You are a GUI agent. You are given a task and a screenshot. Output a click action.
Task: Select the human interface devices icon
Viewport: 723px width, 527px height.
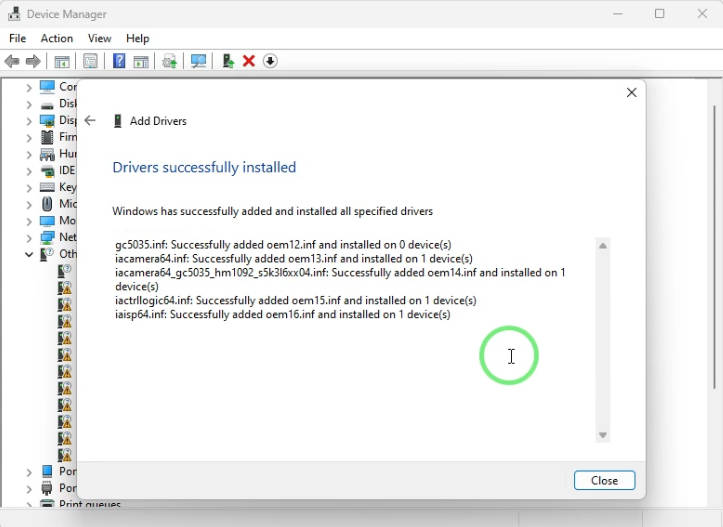[47, 154]
